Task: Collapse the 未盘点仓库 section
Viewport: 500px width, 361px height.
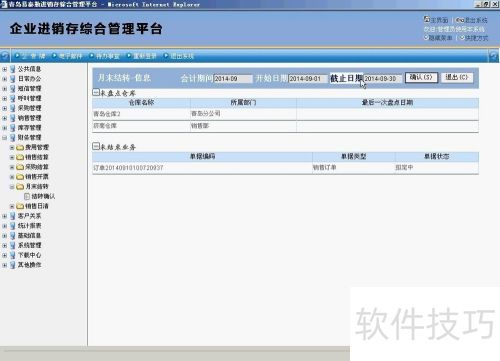Action: (96, 92)
